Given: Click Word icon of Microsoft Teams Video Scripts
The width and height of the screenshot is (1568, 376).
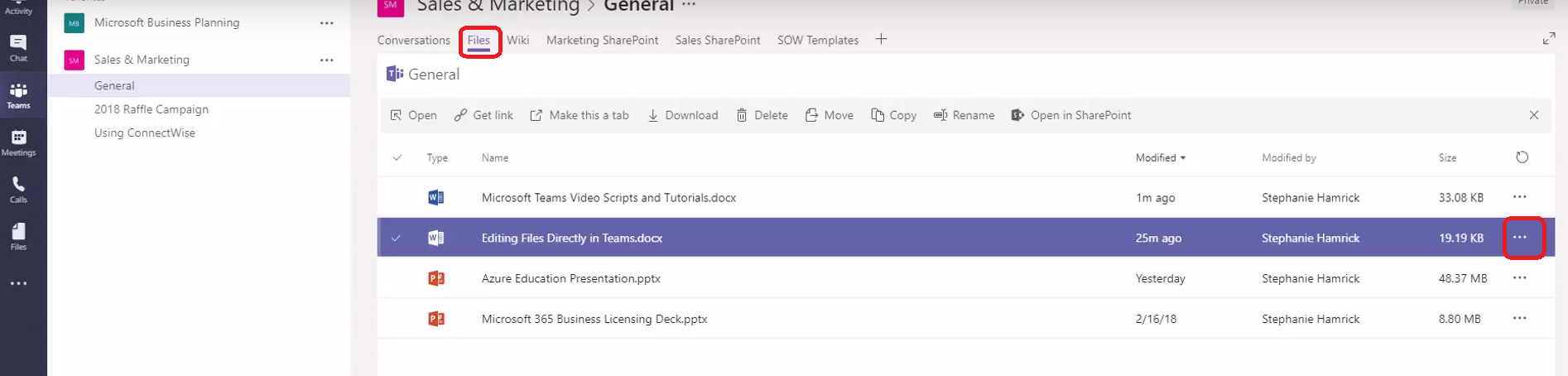Looking at the screenshot, I should click(x=435, y=197).
